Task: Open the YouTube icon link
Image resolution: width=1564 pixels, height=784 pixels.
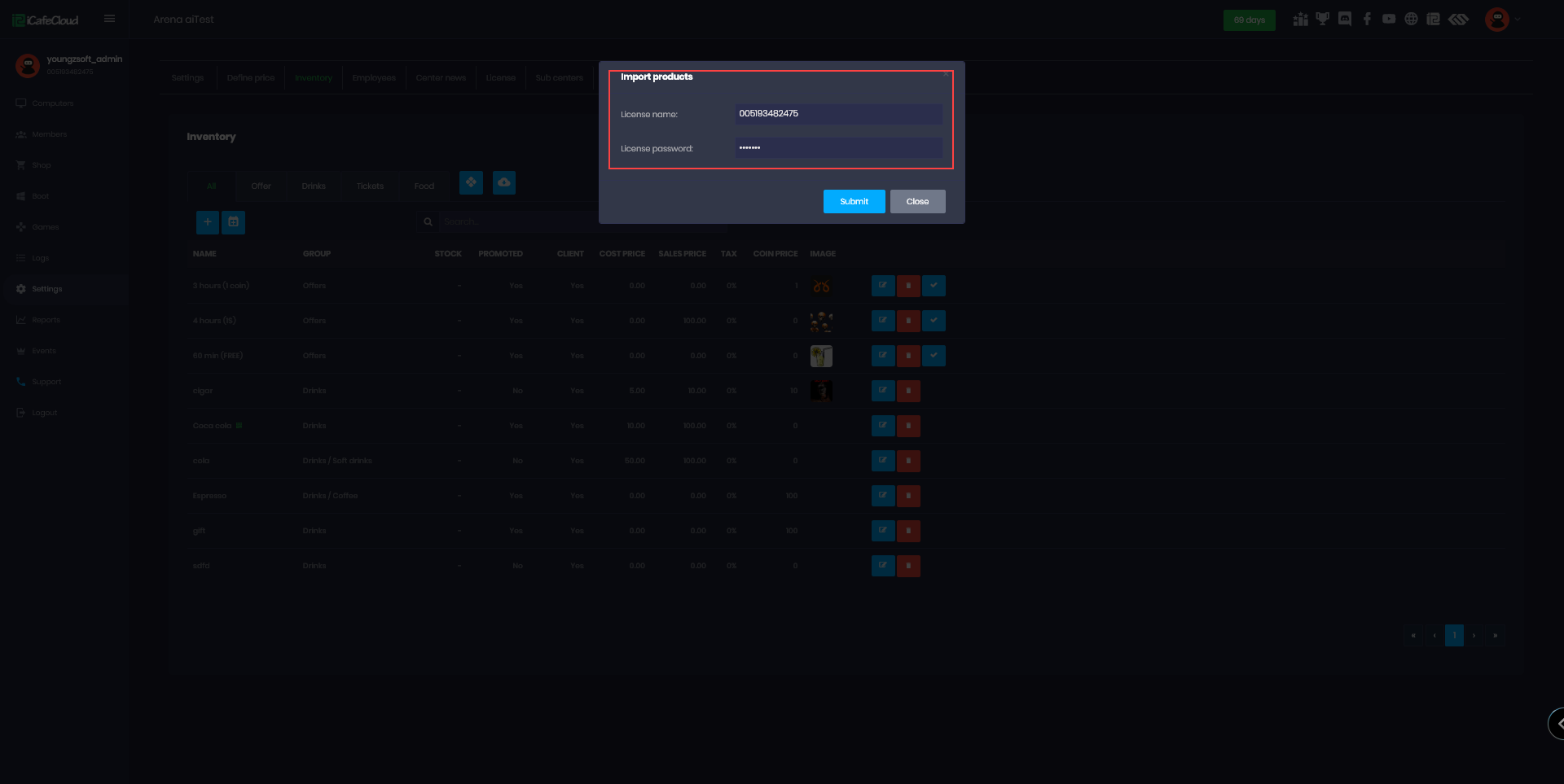Action: (x=1389, y=20)
